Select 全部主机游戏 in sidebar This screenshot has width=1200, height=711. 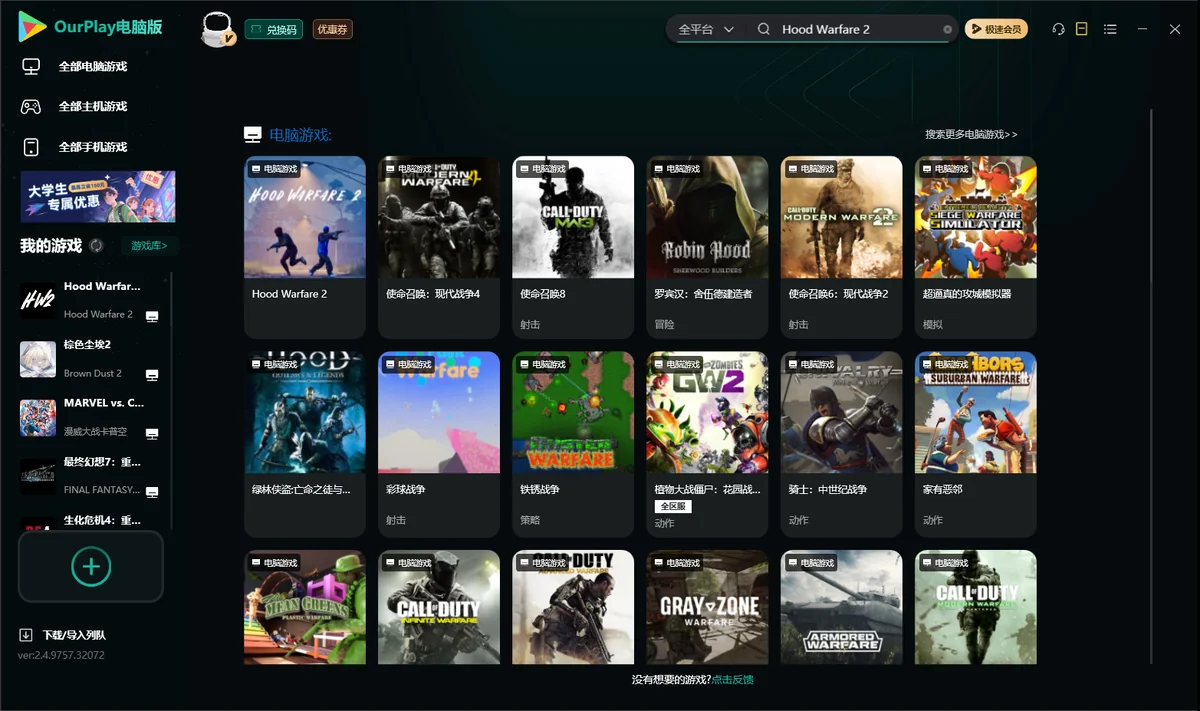click(x=93, y=107)
